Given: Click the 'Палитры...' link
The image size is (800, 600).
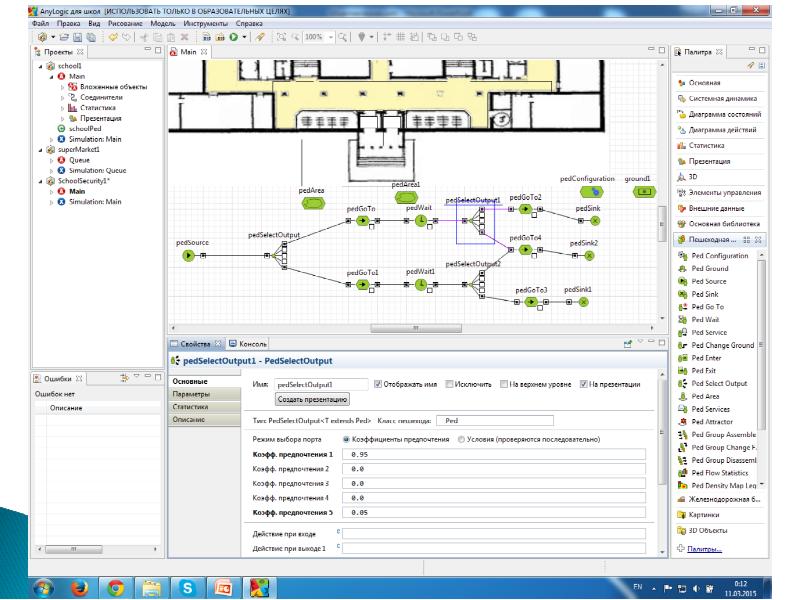Looking at the screenshot, I should pyautogui.click(x=705, y=548).
